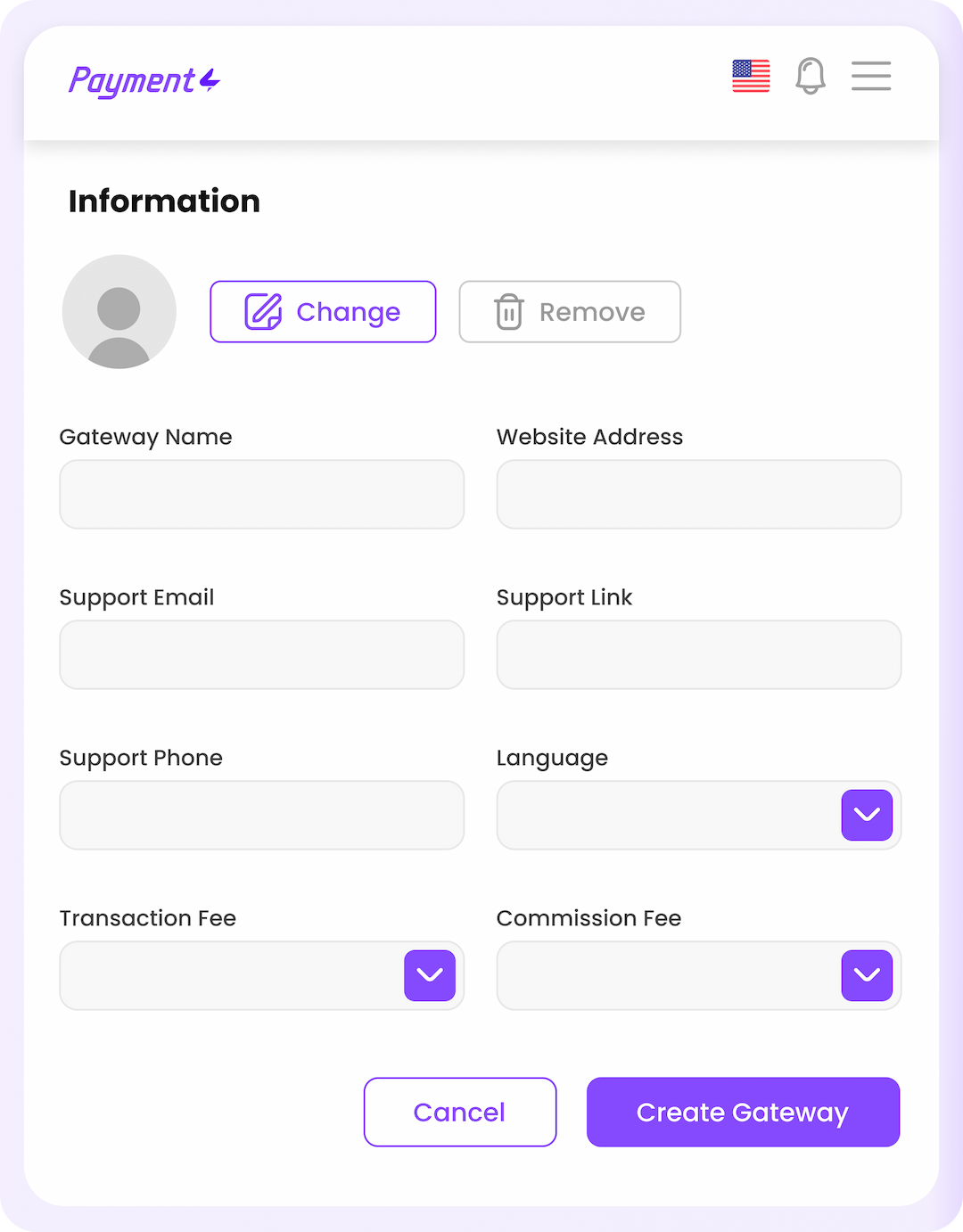Screen dimensions: 963x1232
Task: Expand the Transaction Fee dropdown arrow
Action: pyautogui.click(x=430, y=975)
